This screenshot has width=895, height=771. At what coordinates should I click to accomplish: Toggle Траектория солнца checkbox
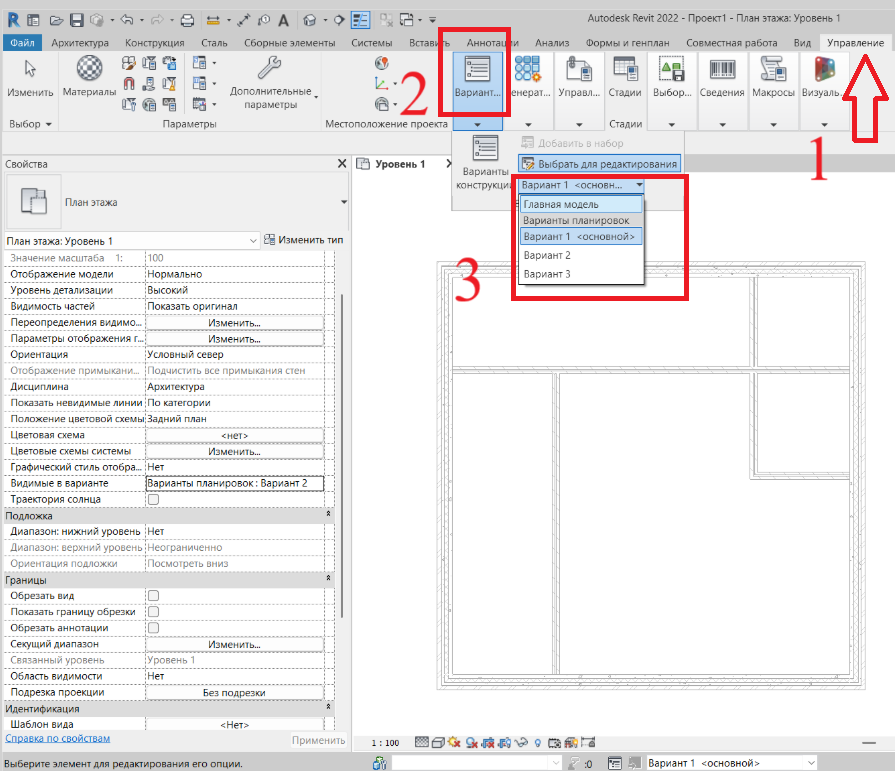[x=154, y=499]
